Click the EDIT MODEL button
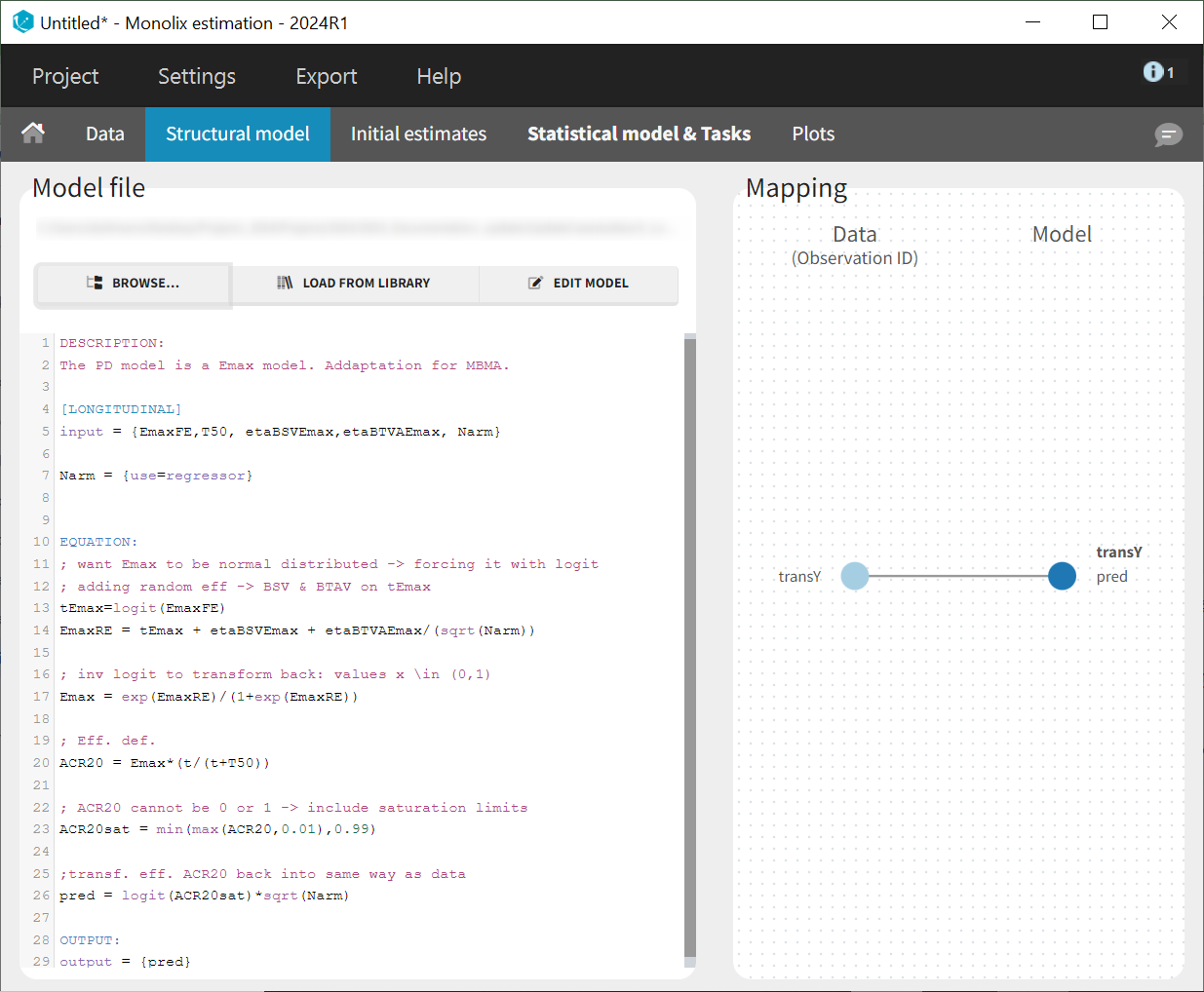The image size is (1204, 992). click(x=579, y=284)
